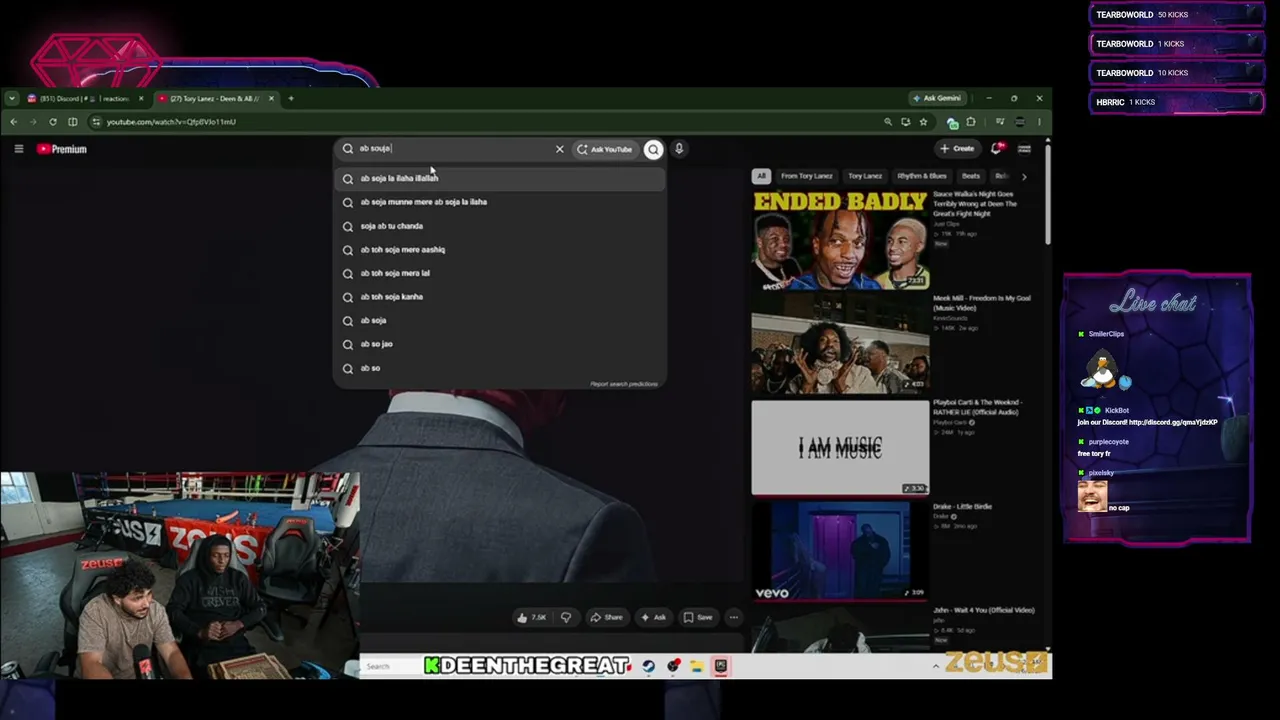Open the YouTube hamburger guide menu
The image size is (1280, 720).
point(19,149)
